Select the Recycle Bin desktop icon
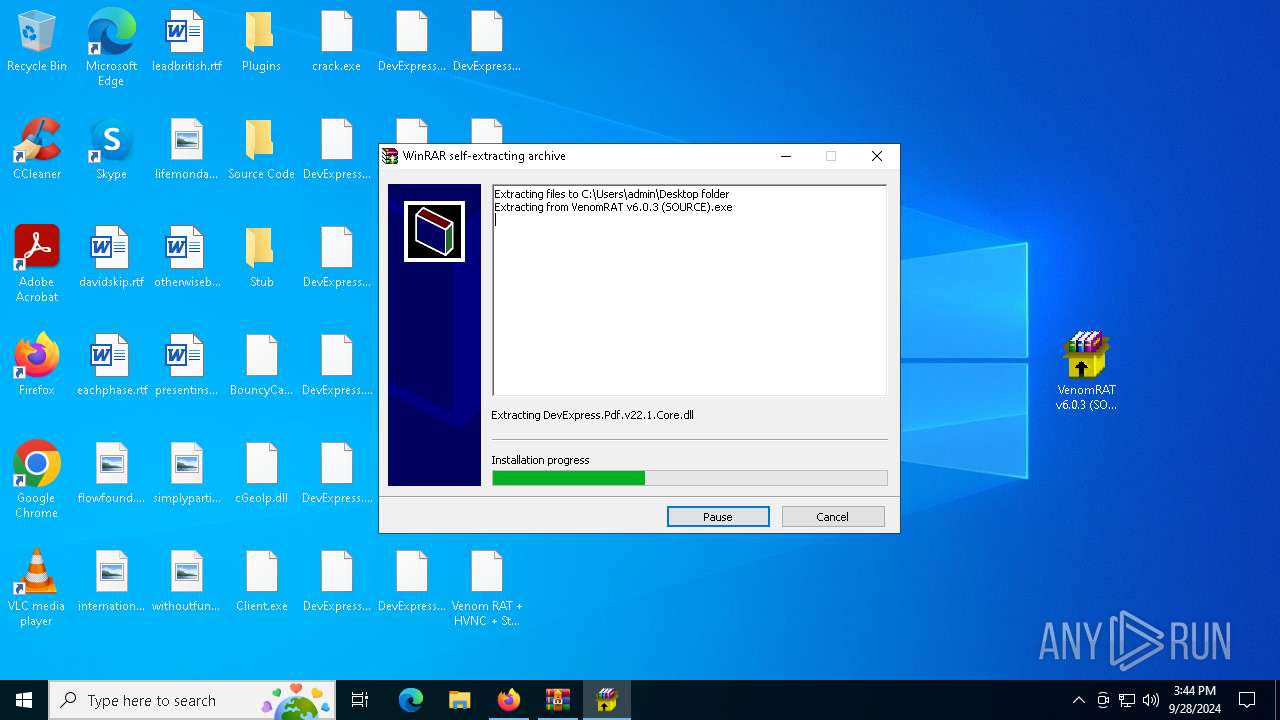This screenshot has height=720, width=1280. tap(37, 43)
